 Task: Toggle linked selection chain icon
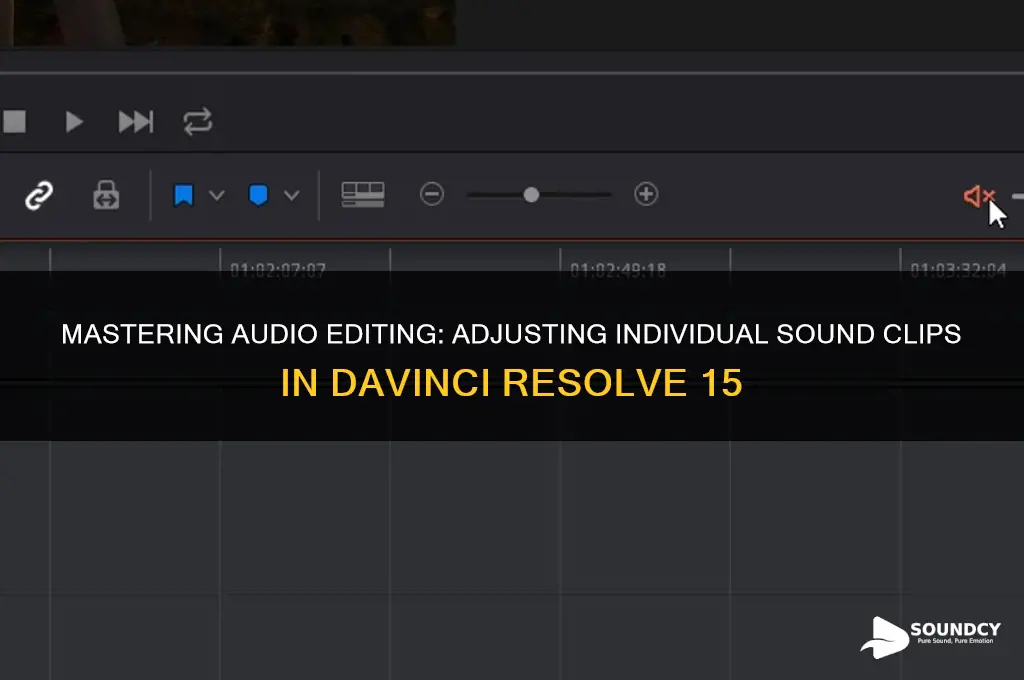click(x=39, y=195)
